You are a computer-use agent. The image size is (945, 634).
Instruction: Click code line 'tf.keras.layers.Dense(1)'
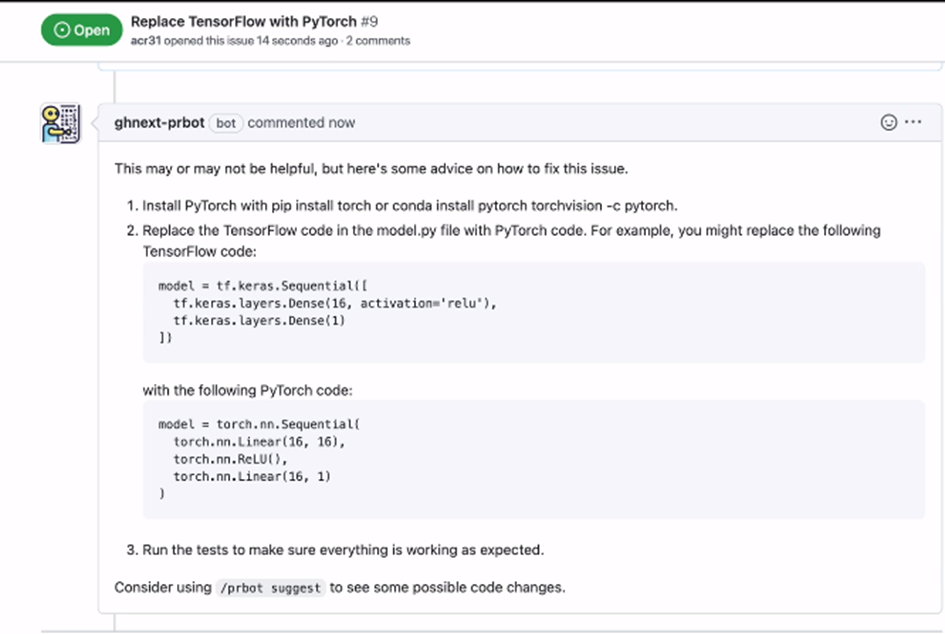pos(259,321)
